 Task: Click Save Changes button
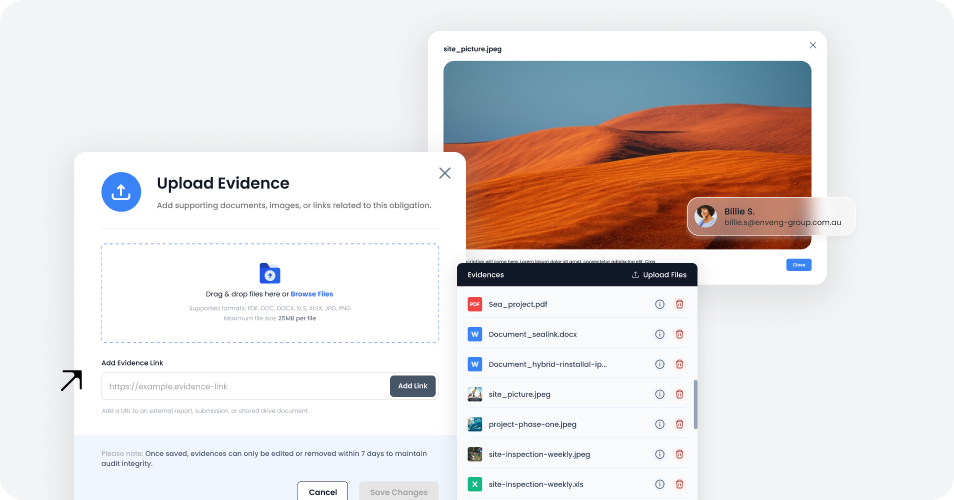(399, 491)
